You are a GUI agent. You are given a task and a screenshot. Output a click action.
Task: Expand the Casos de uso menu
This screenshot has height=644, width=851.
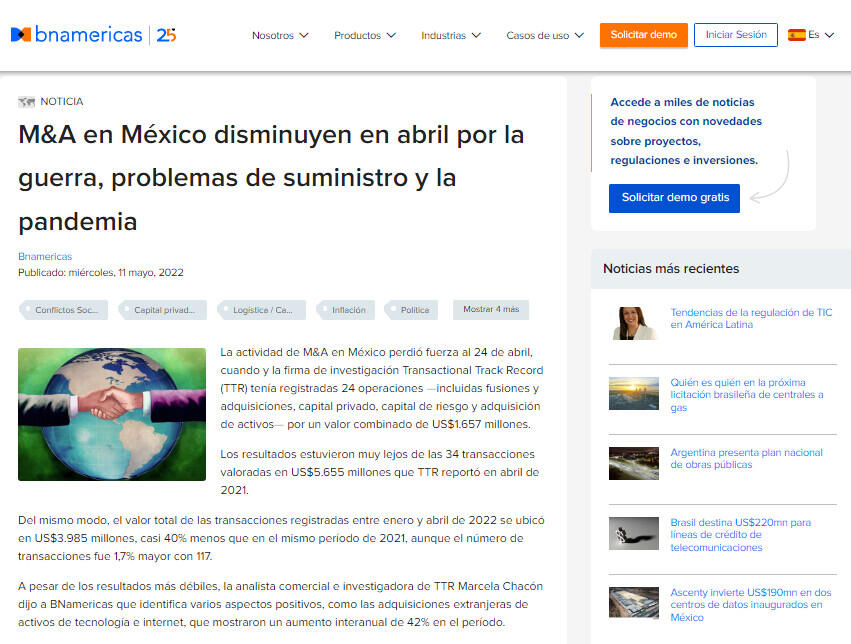click(x=545, y=36)
